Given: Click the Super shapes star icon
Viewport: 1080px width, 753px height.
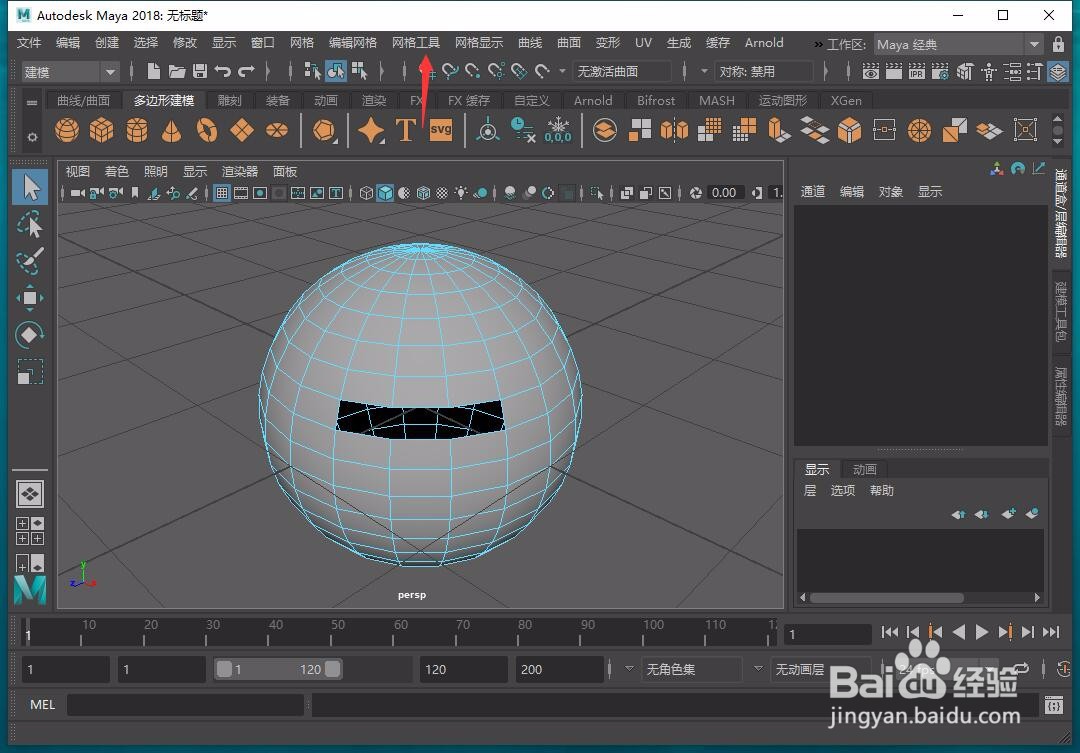Looking at the screenshot, I should coord(371,130).
